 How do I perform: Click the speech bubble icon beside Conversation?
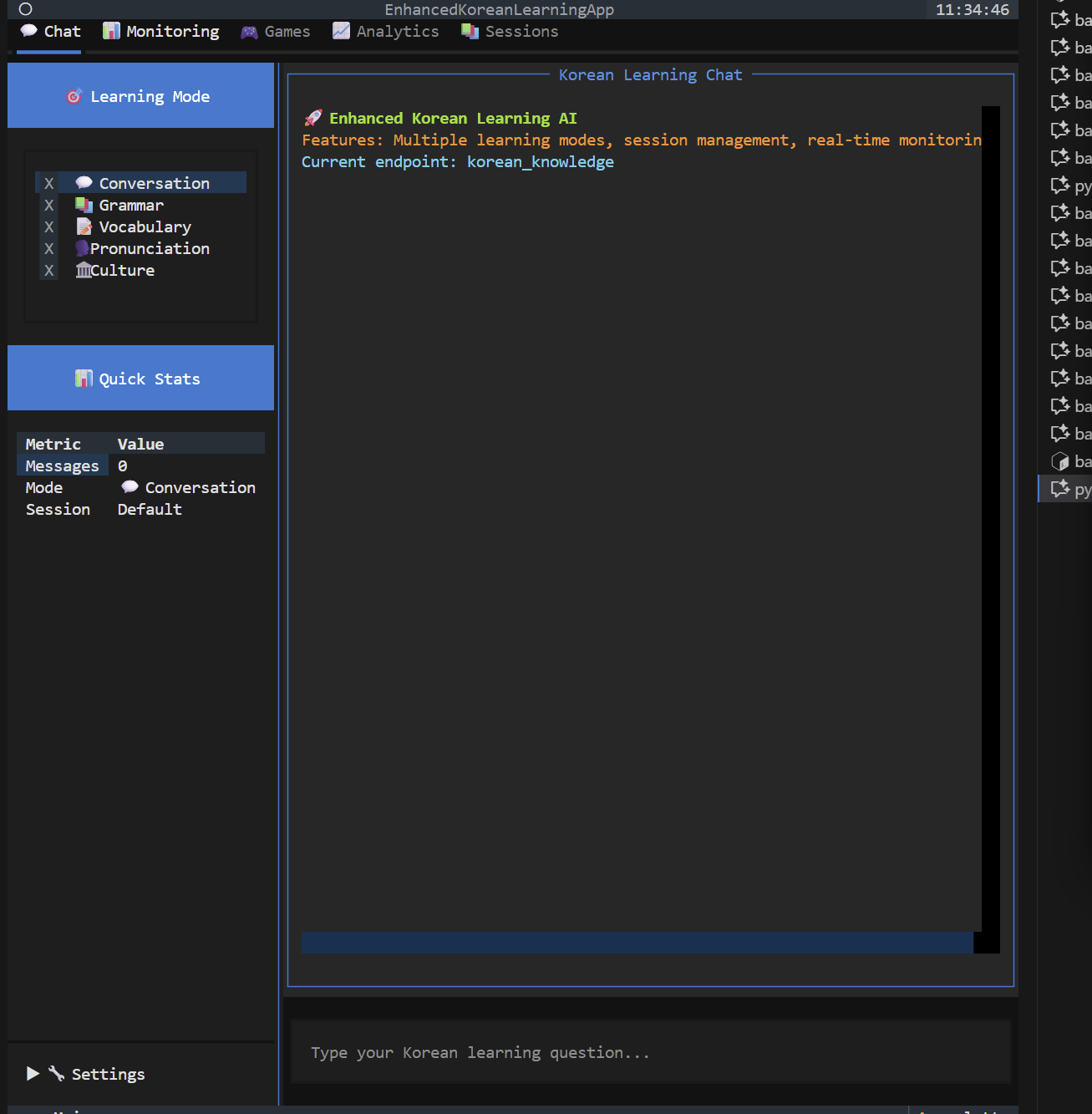tap(84, 183)
